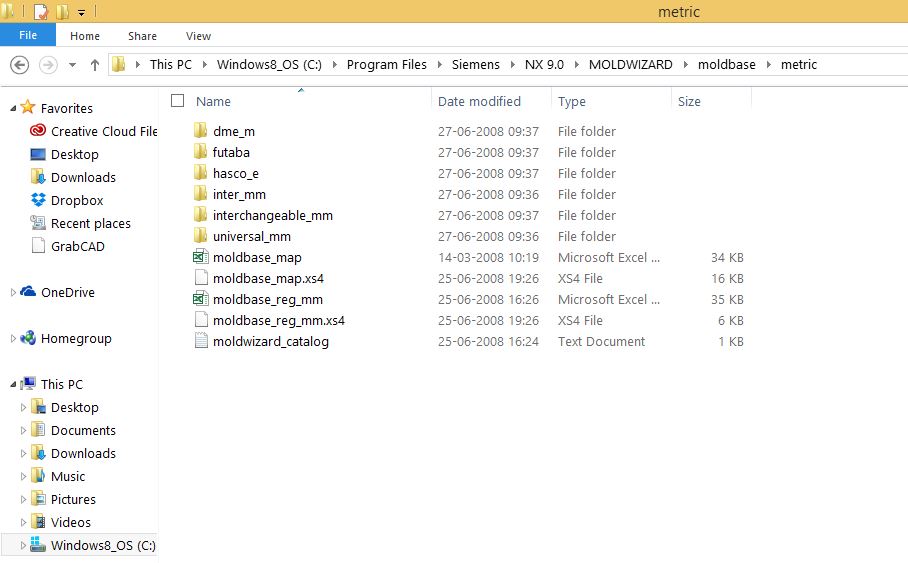Select Windows8_OS (C:) in navigation tree

click(93, 545)
